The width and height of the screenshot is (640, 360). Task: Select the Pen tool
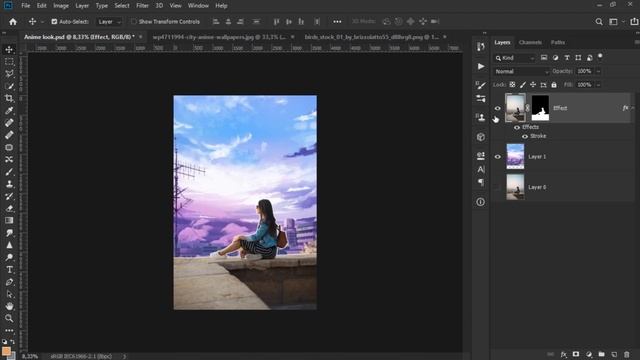(9, 282)
